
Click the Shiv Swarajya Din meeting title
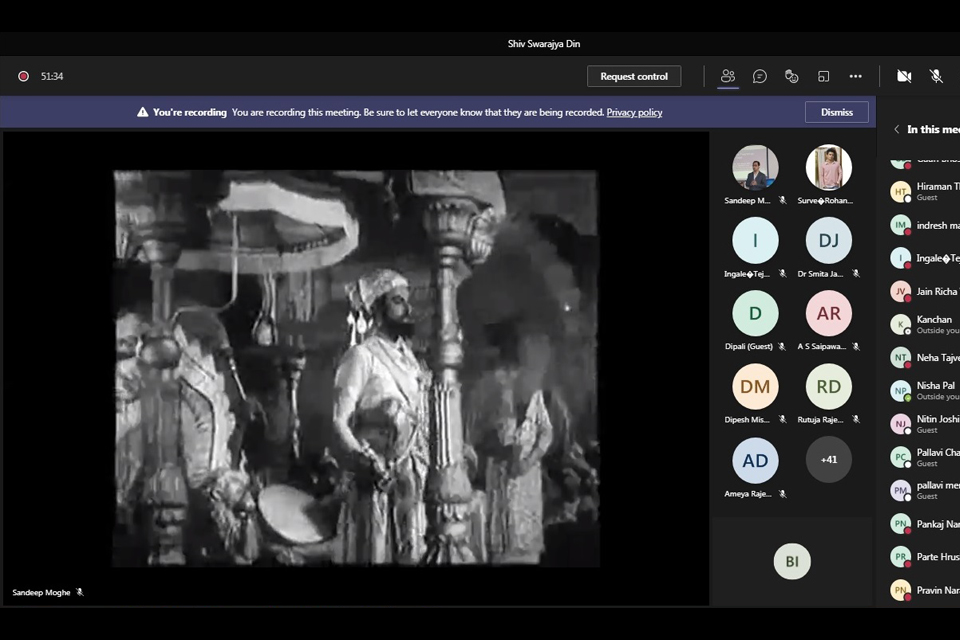[544, 44]
